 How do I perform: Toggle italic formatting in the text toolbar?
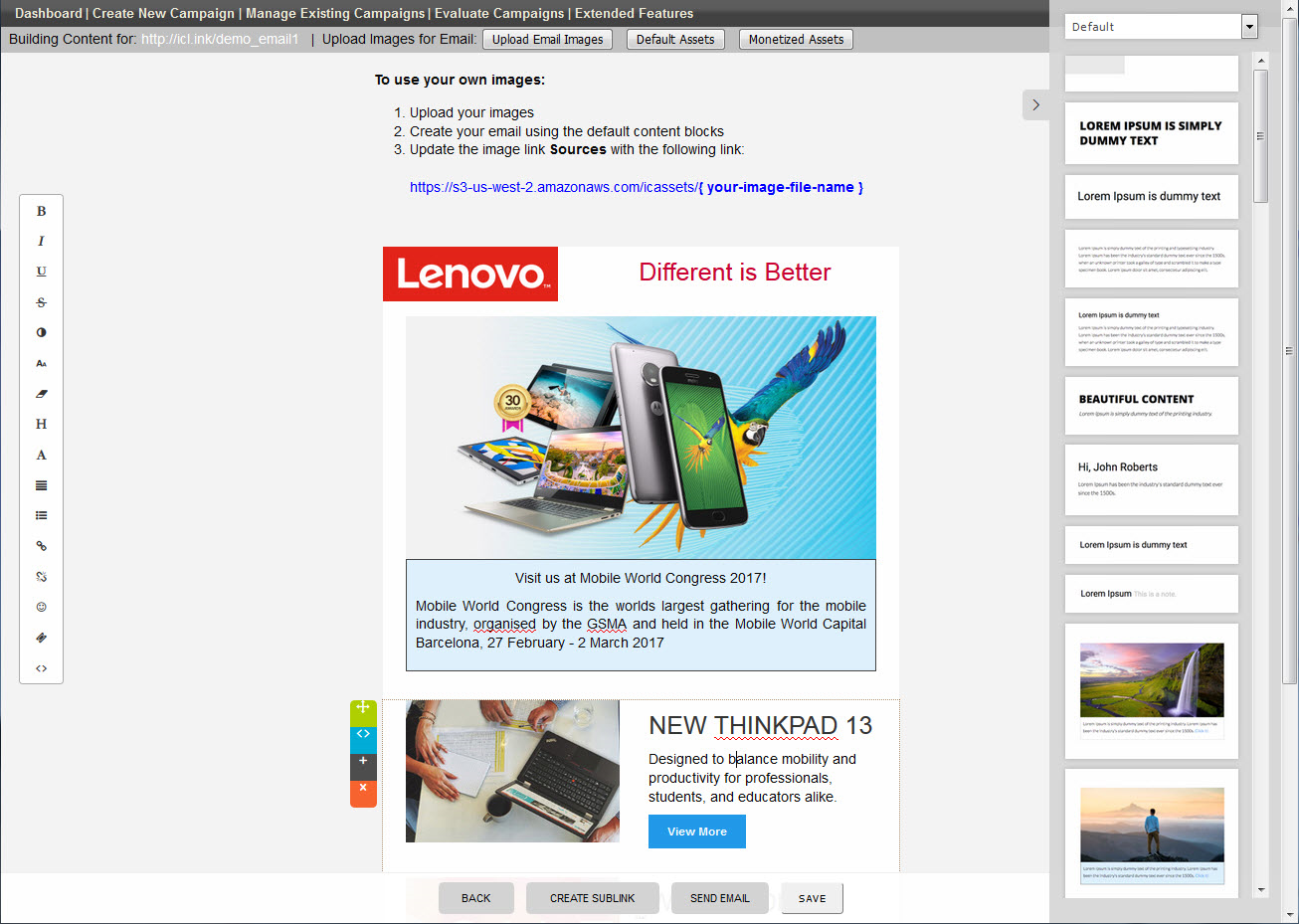pyautogui.click(x=41, y=241)
